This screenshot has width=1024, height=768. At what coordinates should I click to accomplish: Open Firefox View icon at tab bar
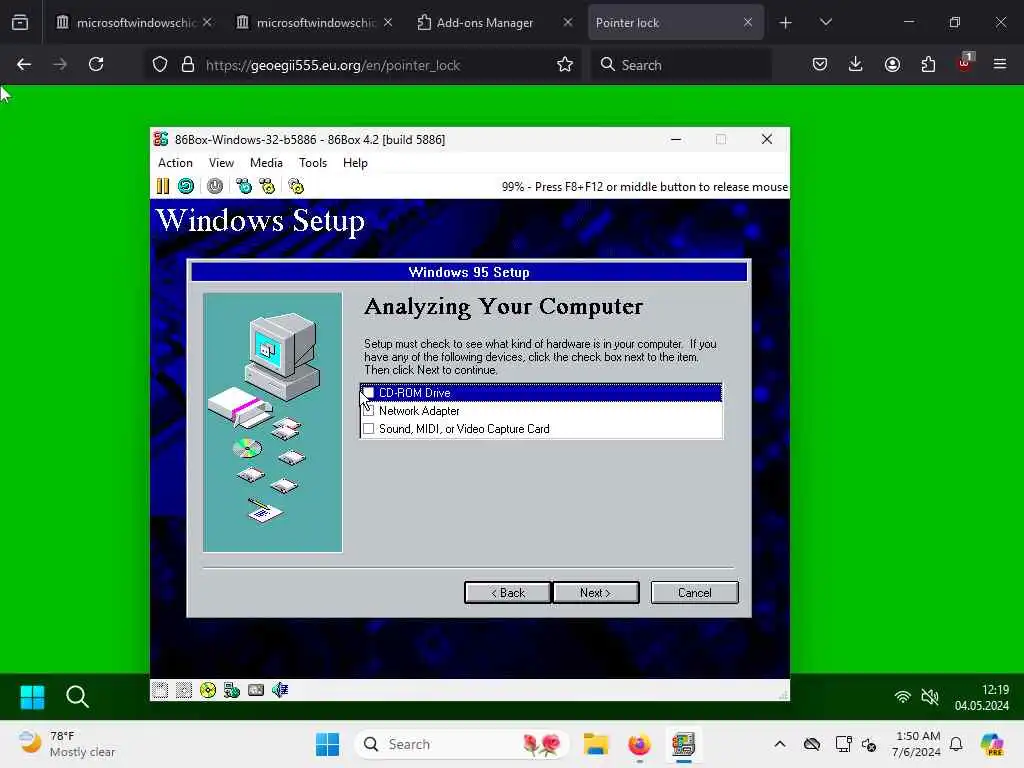point(20,23)
